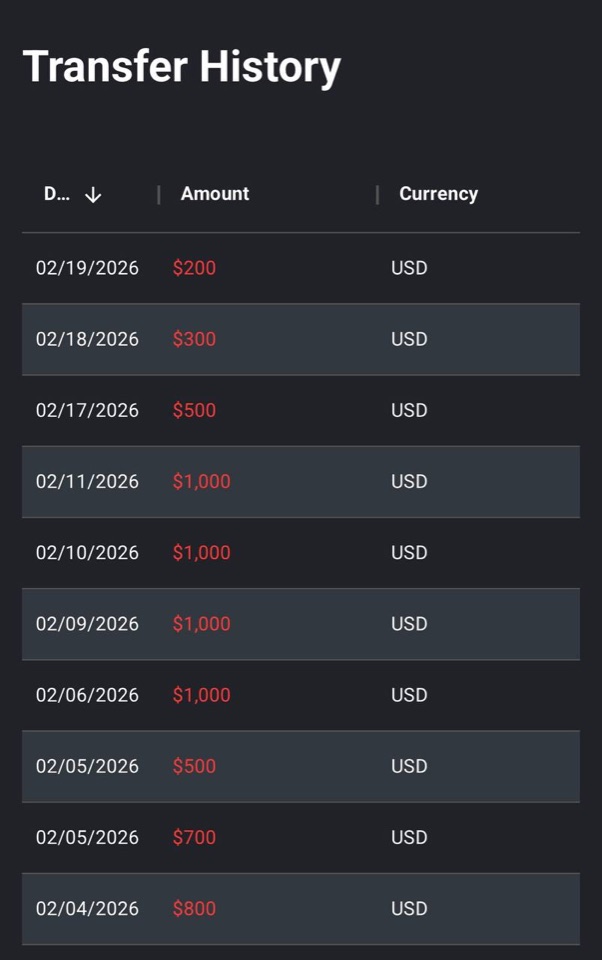602x960 pixels.
Task: Click the divider between Date and Amount
Action: click(159, 195)
